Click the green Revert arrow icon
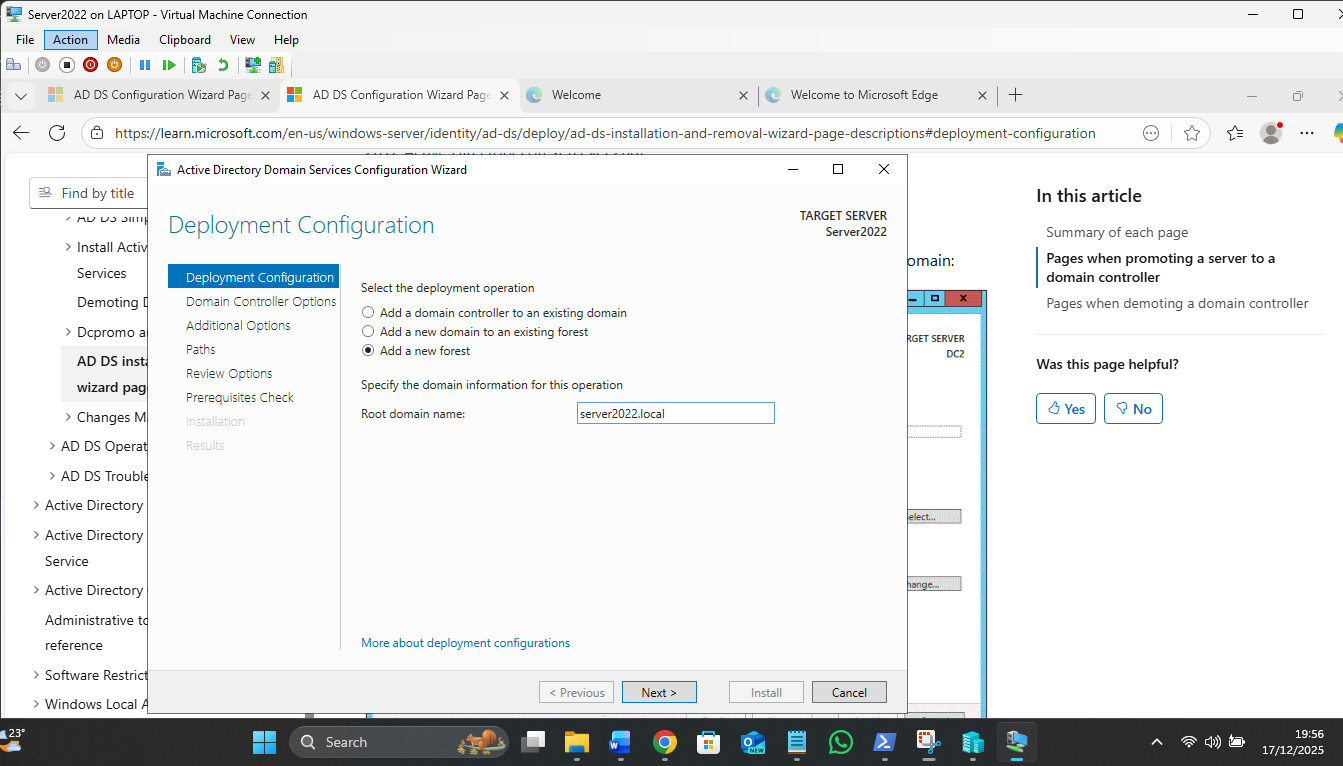The height and width of the screenshot is (766, 1343). [223, 65]
